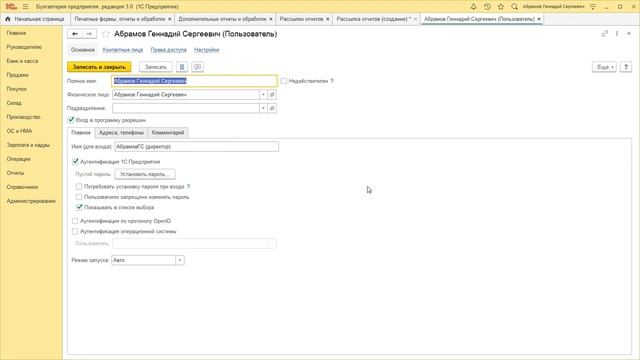
Task: Open the Подразделение record icon
Action: pyautogui.click(x=272, y=108)
